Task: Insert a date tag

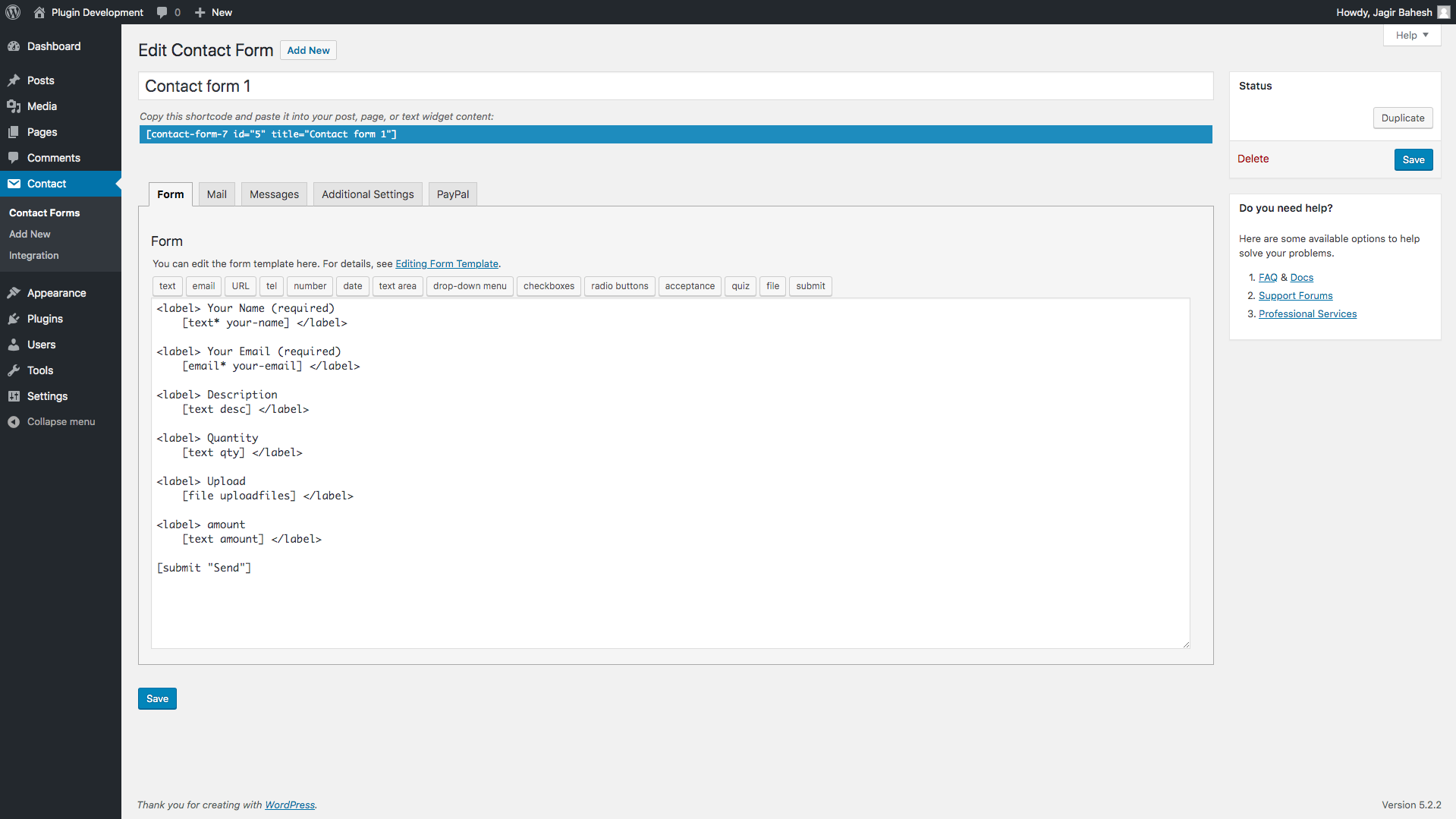Action: pyautogui.click(x=353, y=286)
